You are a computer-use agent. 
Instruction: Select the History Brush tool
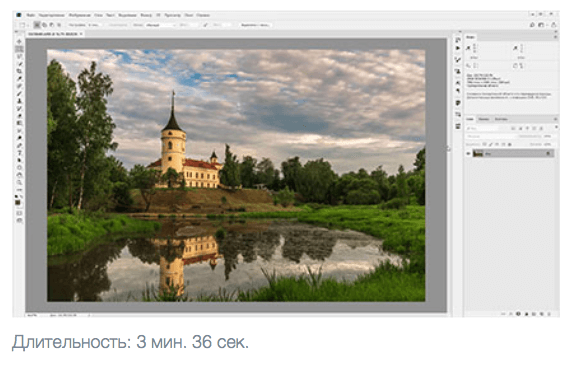(x=19, y=108)
